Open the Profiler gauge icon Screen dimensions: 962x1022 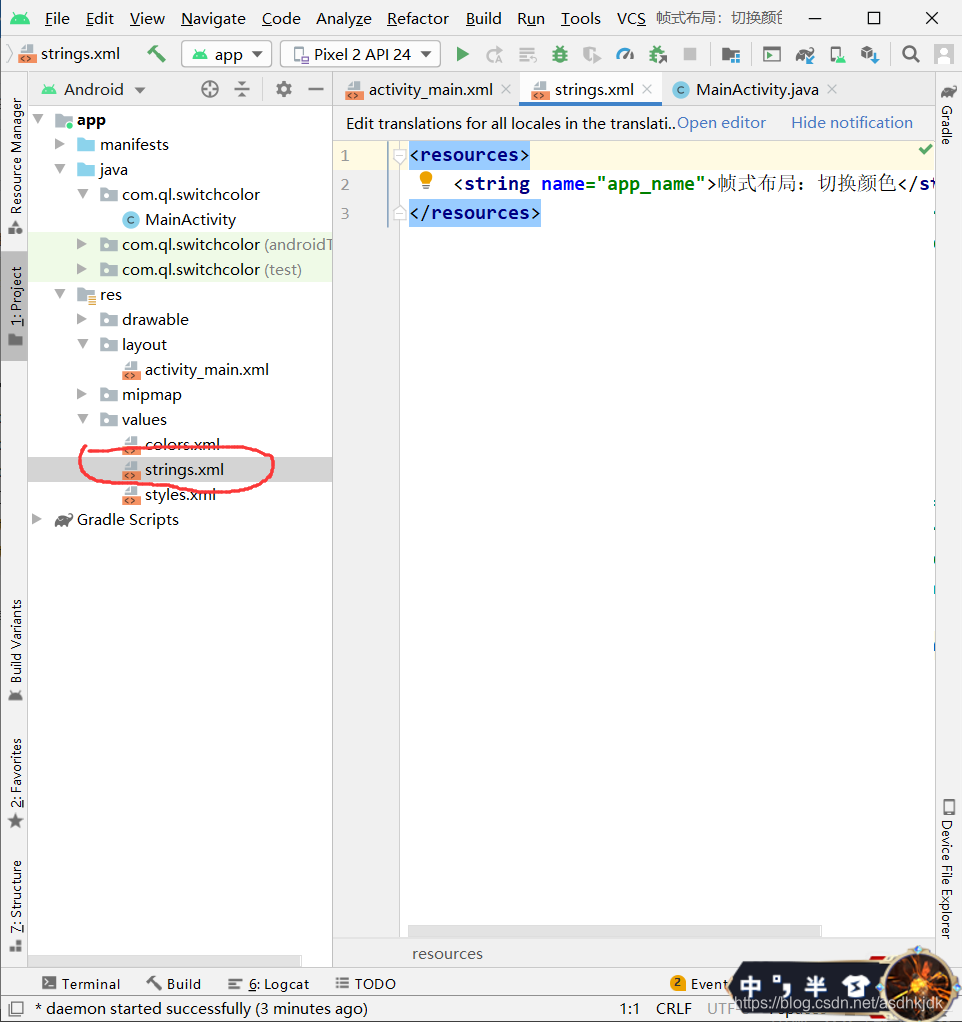tap(625, 54)
